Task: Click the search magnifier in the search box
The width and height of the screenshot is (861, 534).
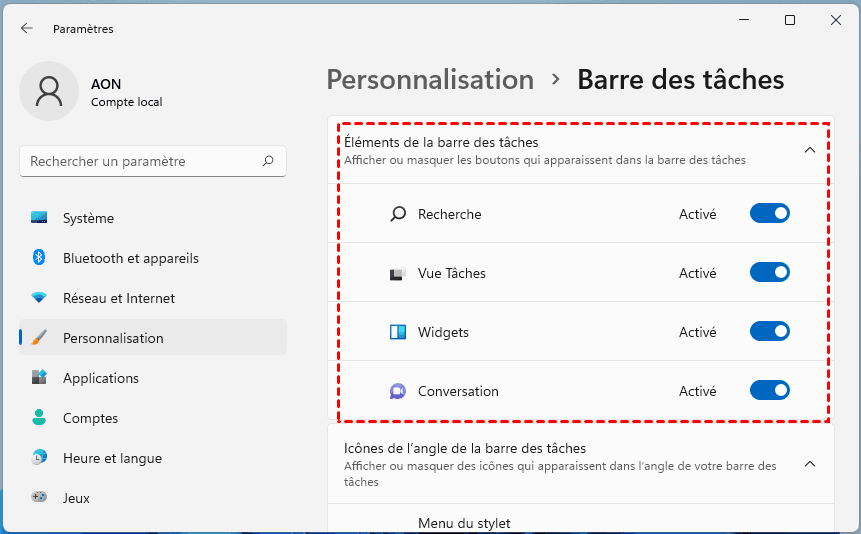Action: tap(268, 161)
